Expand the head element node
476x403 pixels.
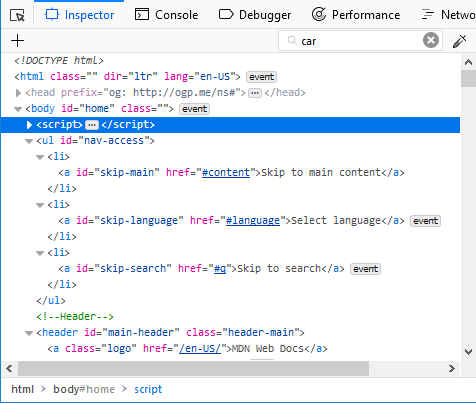pyautogui.click(x=18, y=93)
